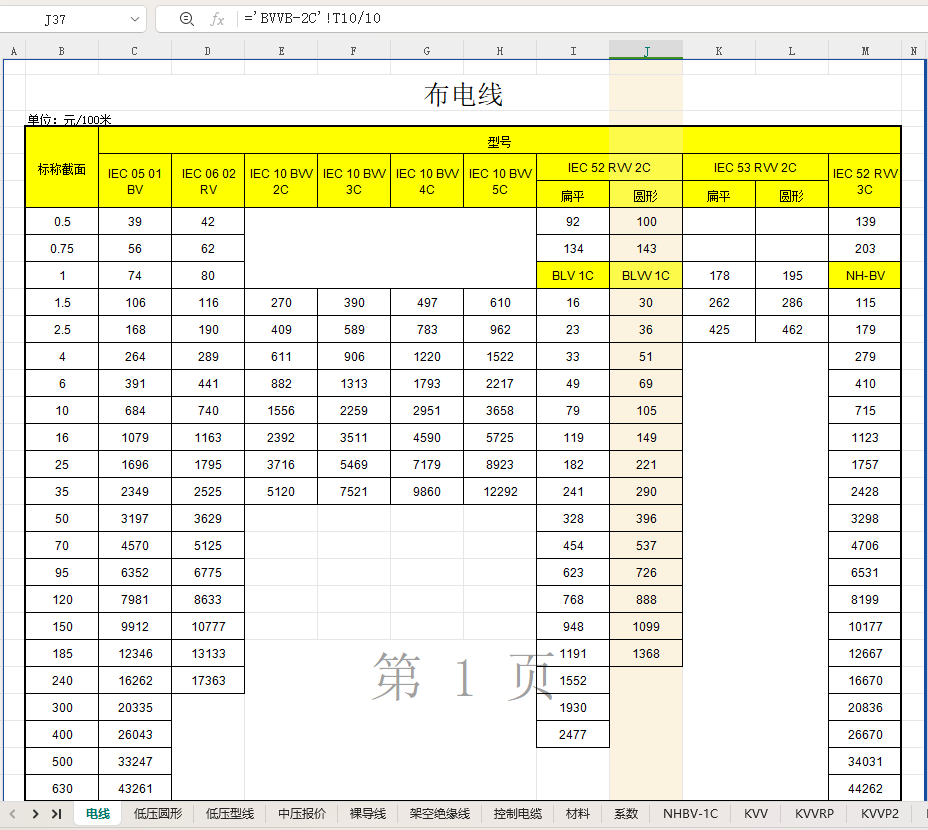Click the fx insert function icon
This screenshot has width=928, height=830.
[x=217, y=19]
